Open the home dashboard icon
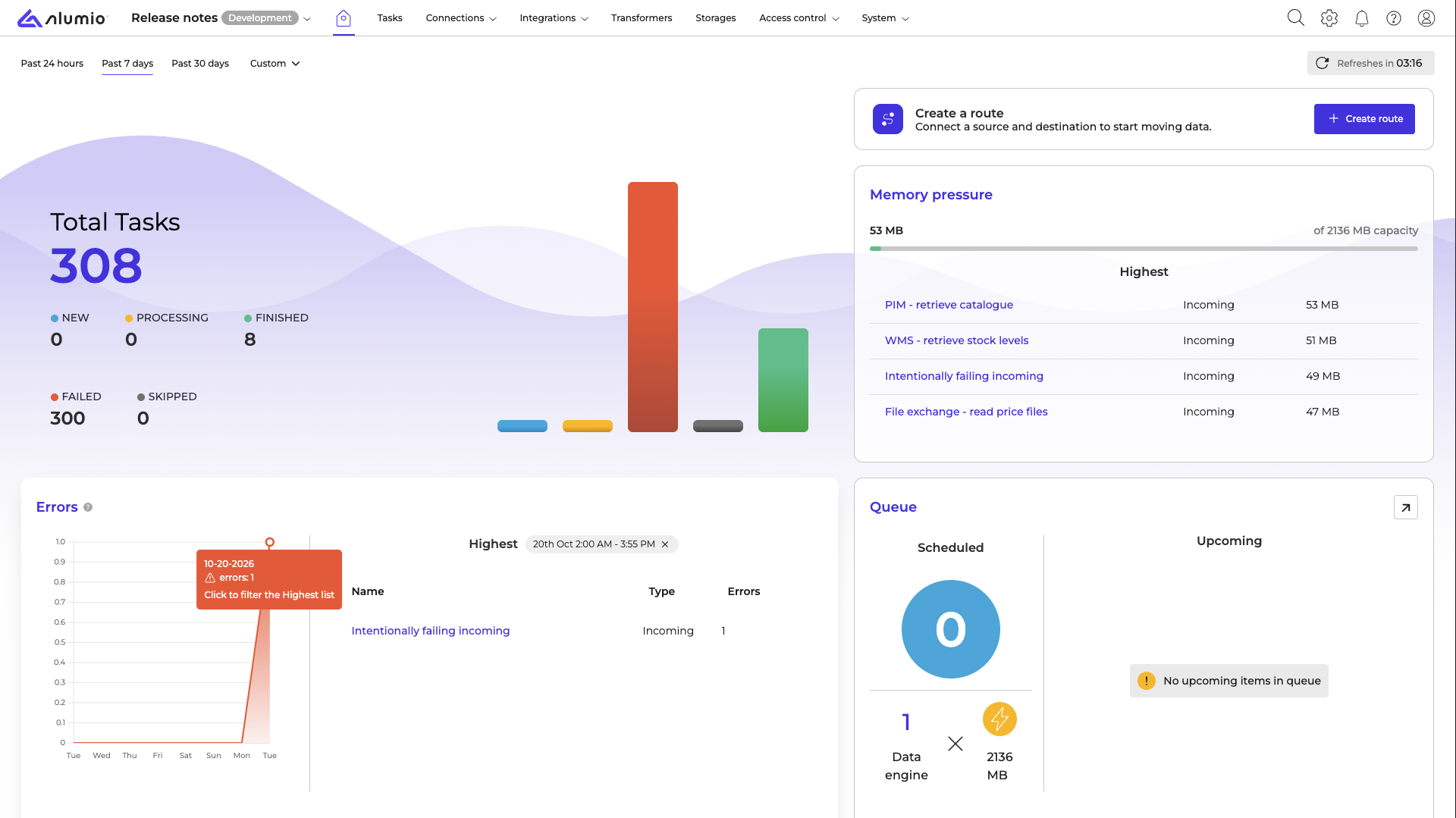The height and width of the screenshot is (818, 1456). tap(344, 18)
